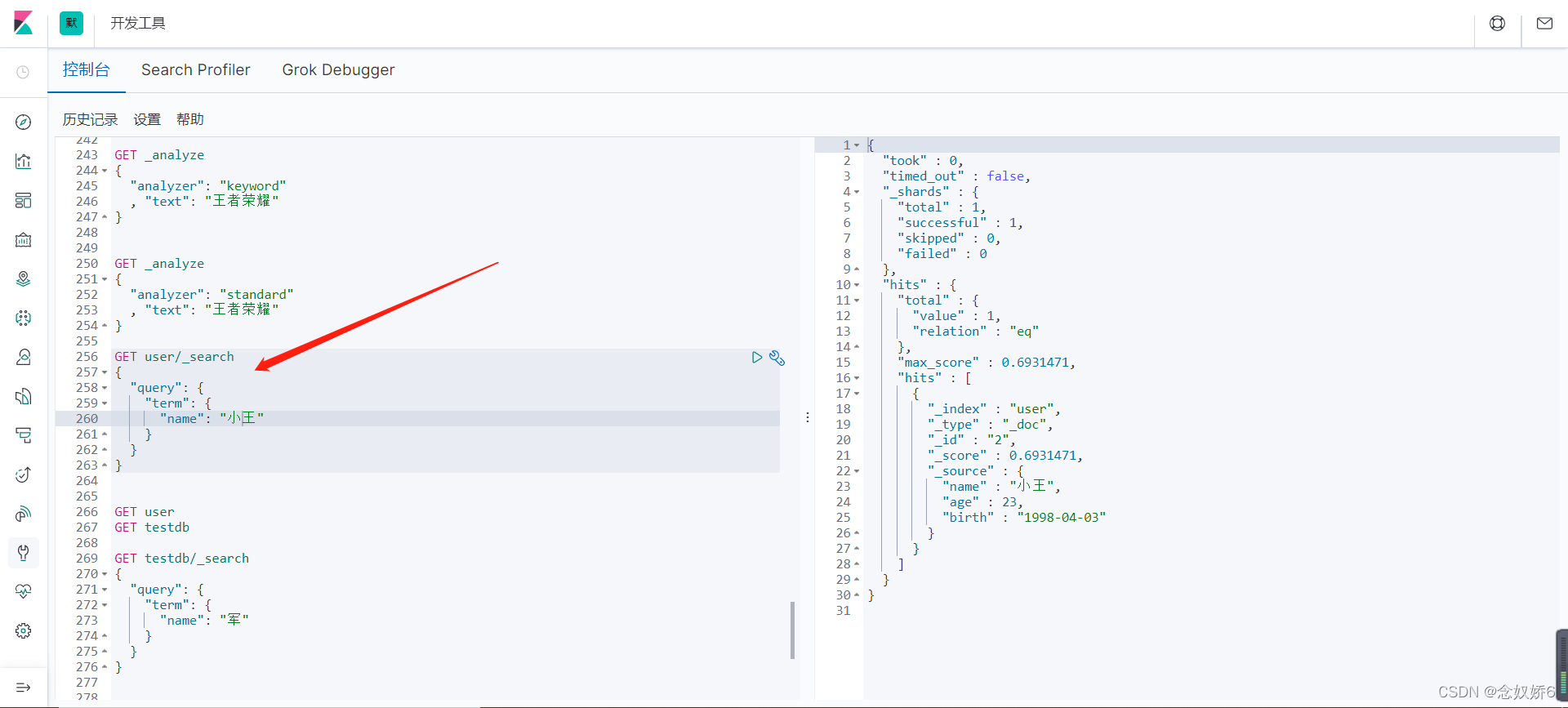Click "analyzer": "keyword" at line 245
The width and height of the screenshot is (1568, 708).
point(207,186)
